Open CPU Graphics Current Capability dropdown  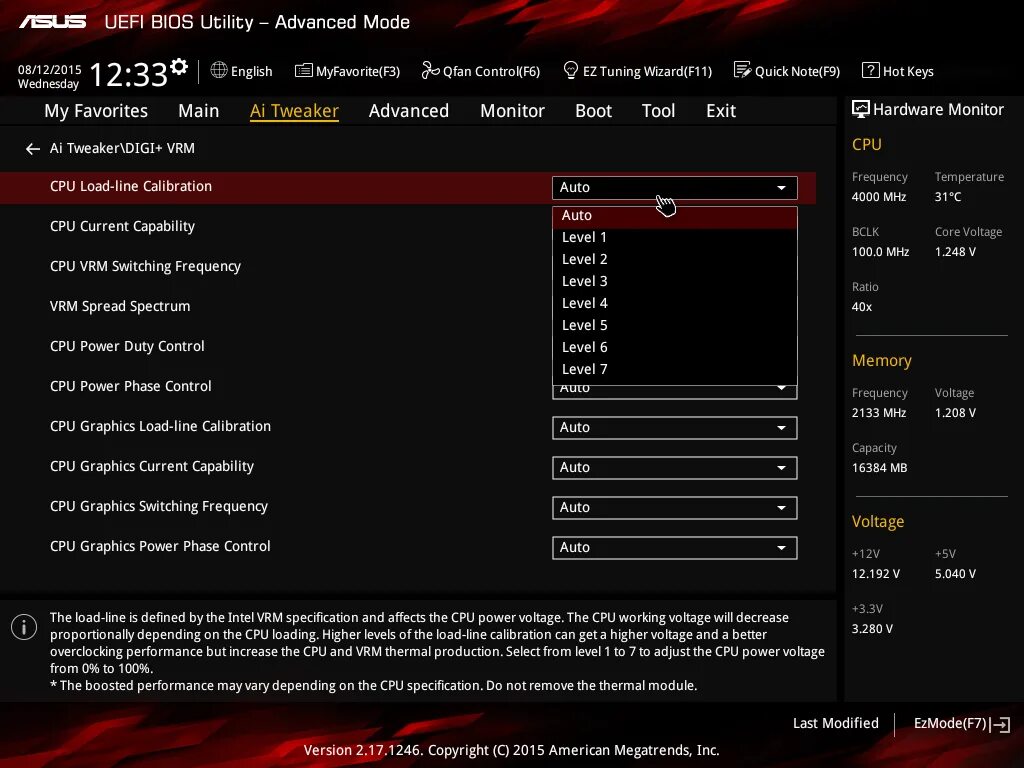click(675, 468)
